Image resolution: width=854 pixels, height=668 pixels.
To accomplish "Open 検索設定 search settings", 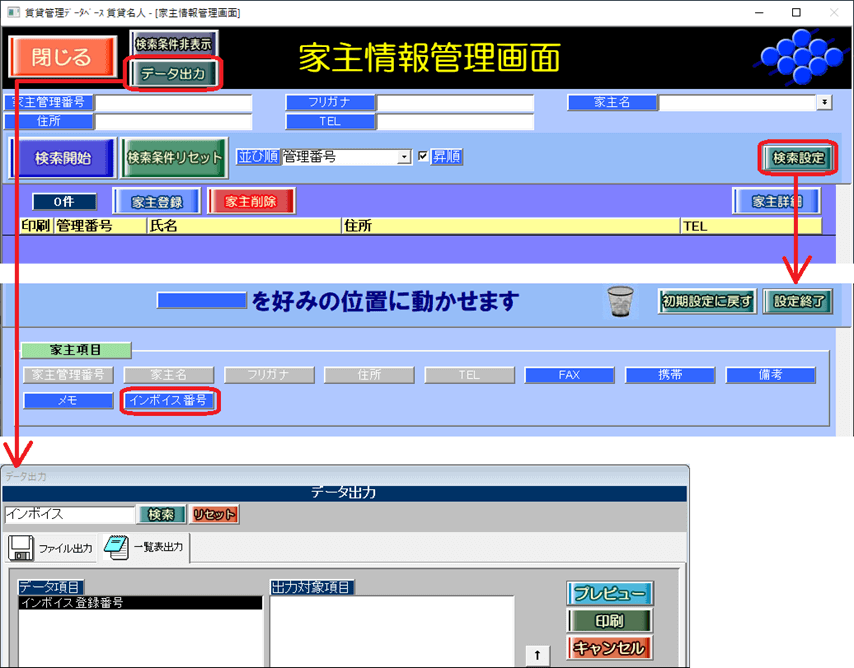I will (798, 157).
